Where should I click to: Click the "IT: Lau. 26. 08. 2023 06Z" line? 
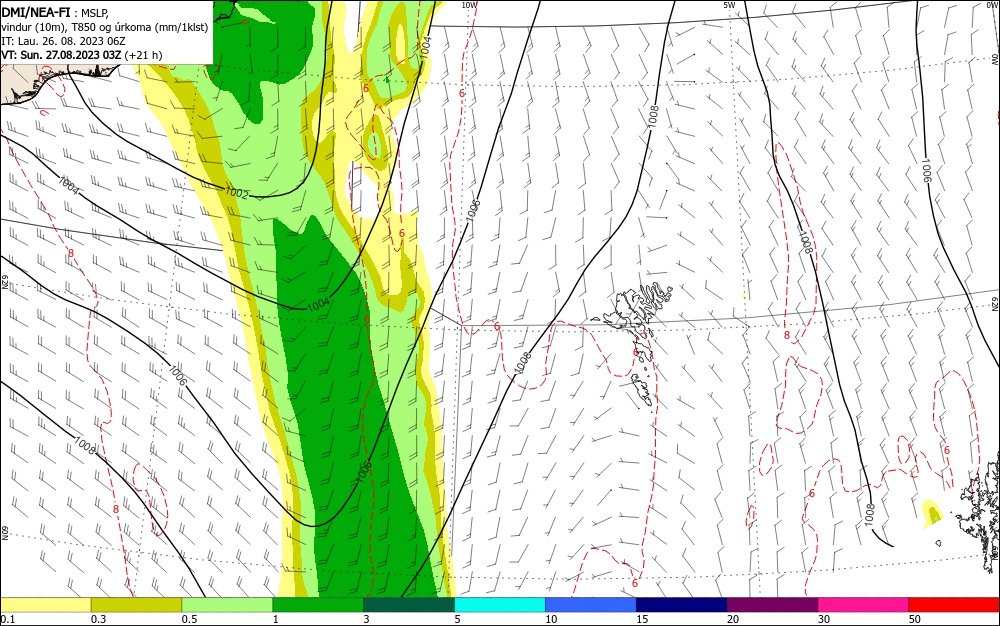63,41
